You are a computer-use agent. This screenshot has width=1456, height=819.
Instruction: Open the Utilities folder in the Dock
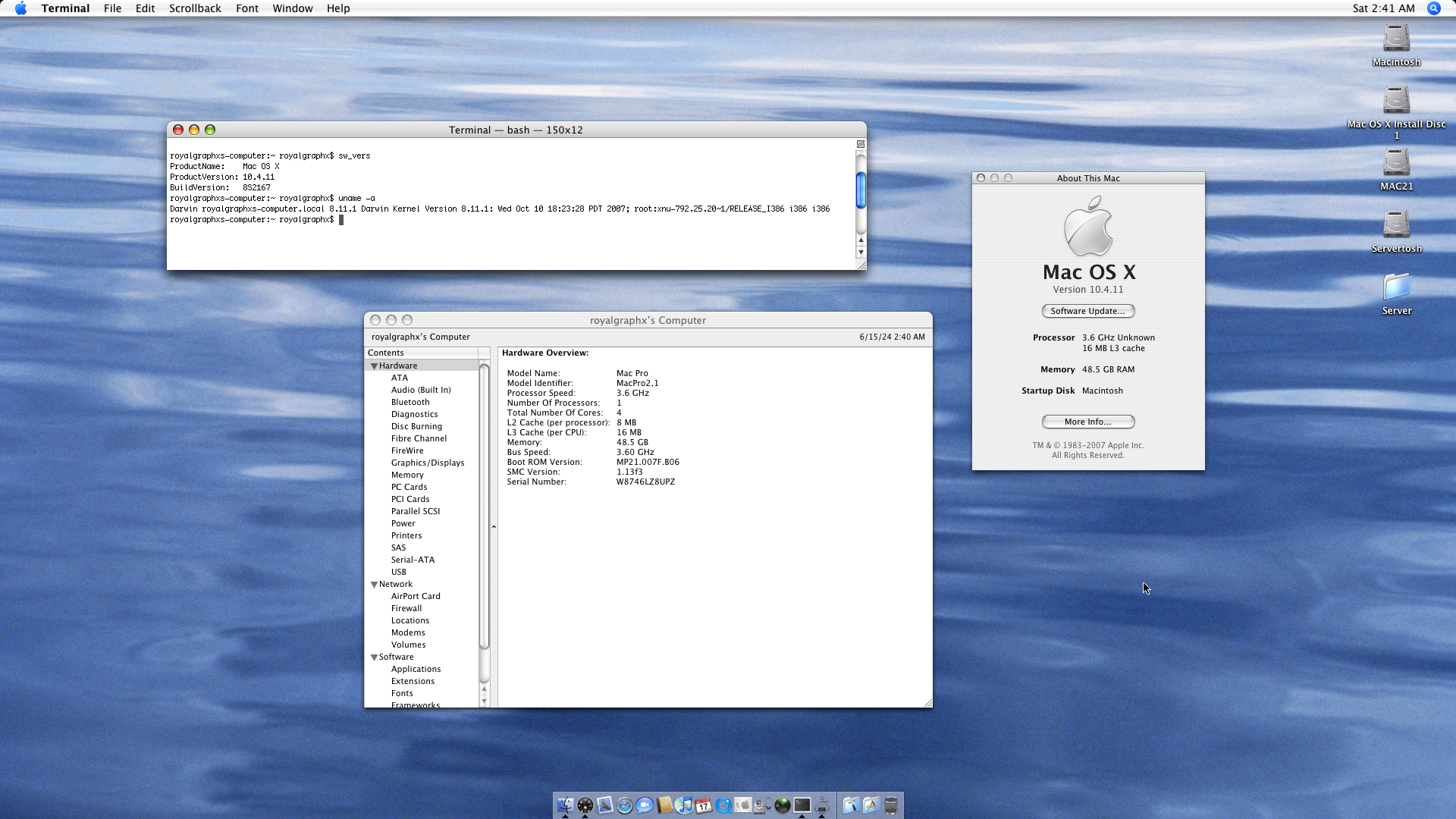click(852, 805)
